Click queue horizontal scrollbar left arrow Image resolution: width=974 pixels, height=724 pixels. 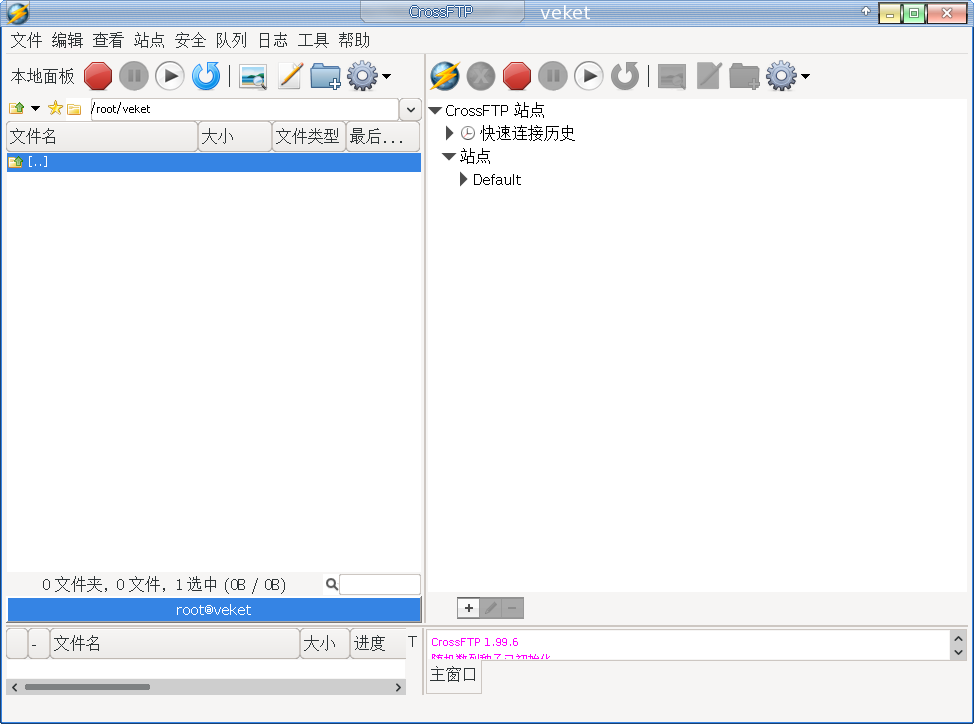pyautogui.click(x=14, y=687)
